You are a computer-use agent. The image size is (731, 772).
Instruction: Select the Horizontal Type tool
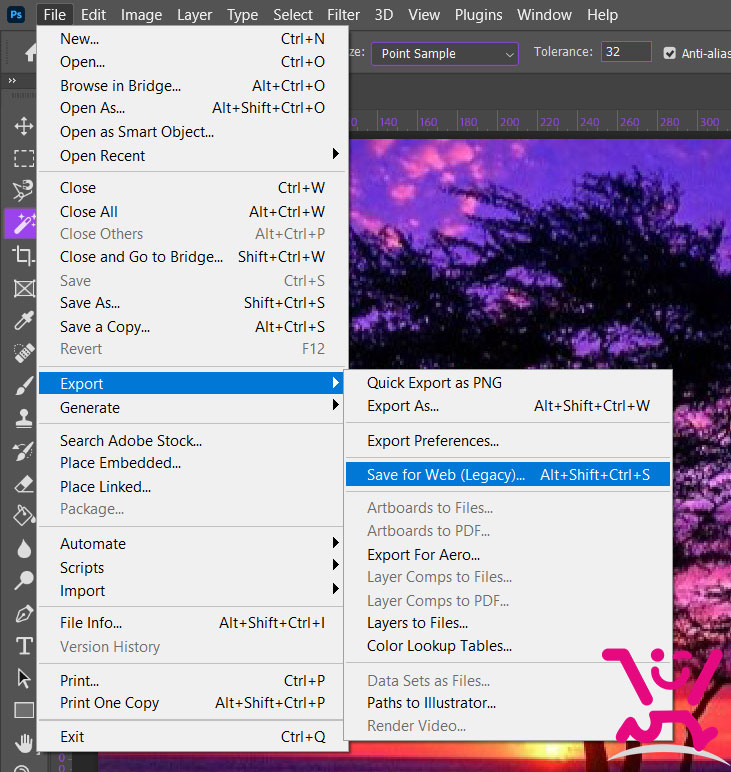[x=24, y=645]
